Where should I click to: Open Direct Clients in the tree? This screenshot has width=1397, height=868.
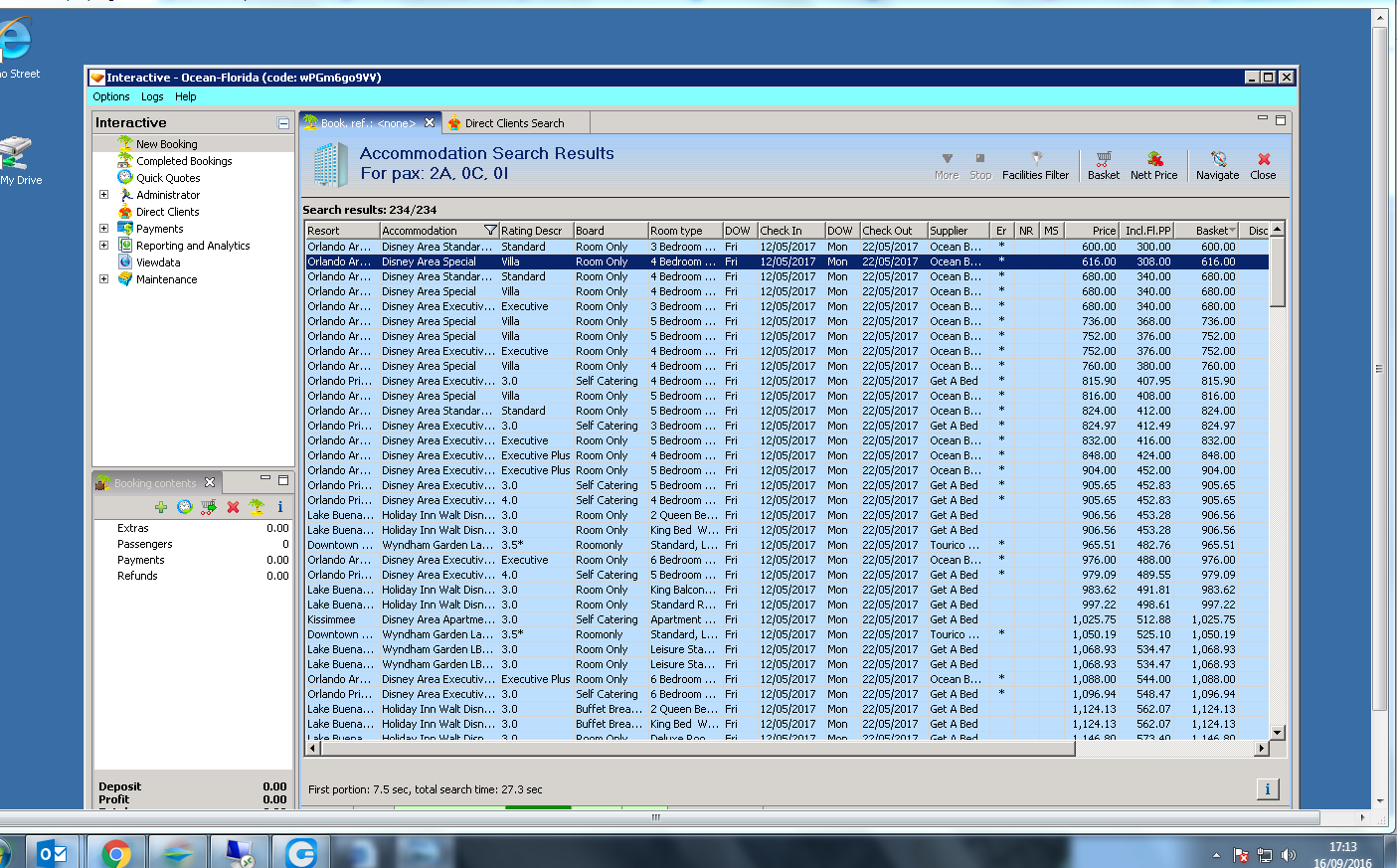tap(168, 212)
